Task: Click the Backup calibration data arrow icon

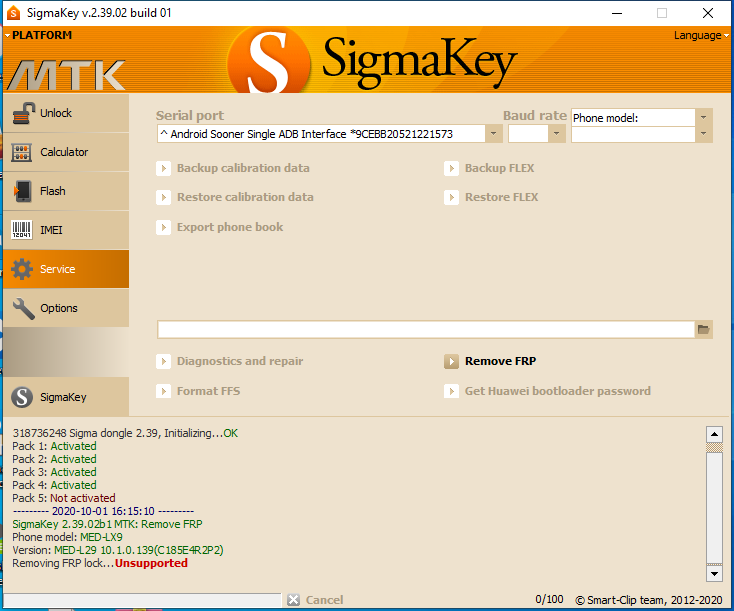Action: [x=163, y=168]
